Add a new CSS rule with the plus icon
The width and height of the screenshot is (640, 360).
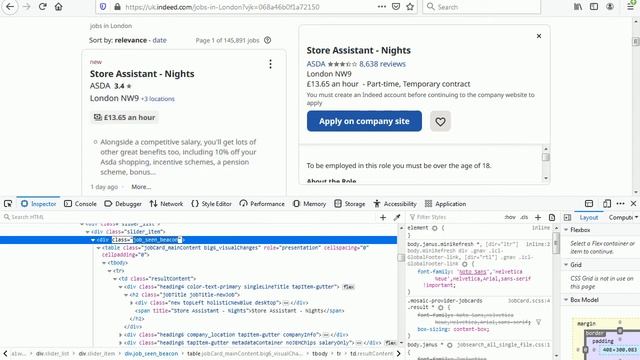pos(538,217)
